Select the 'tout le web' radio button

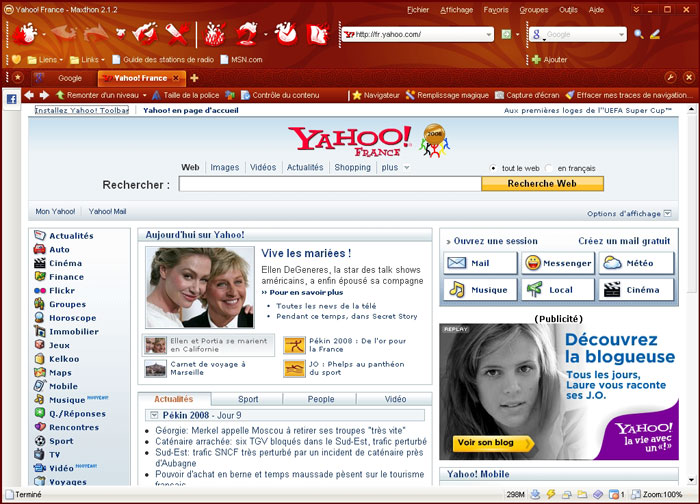493,168
